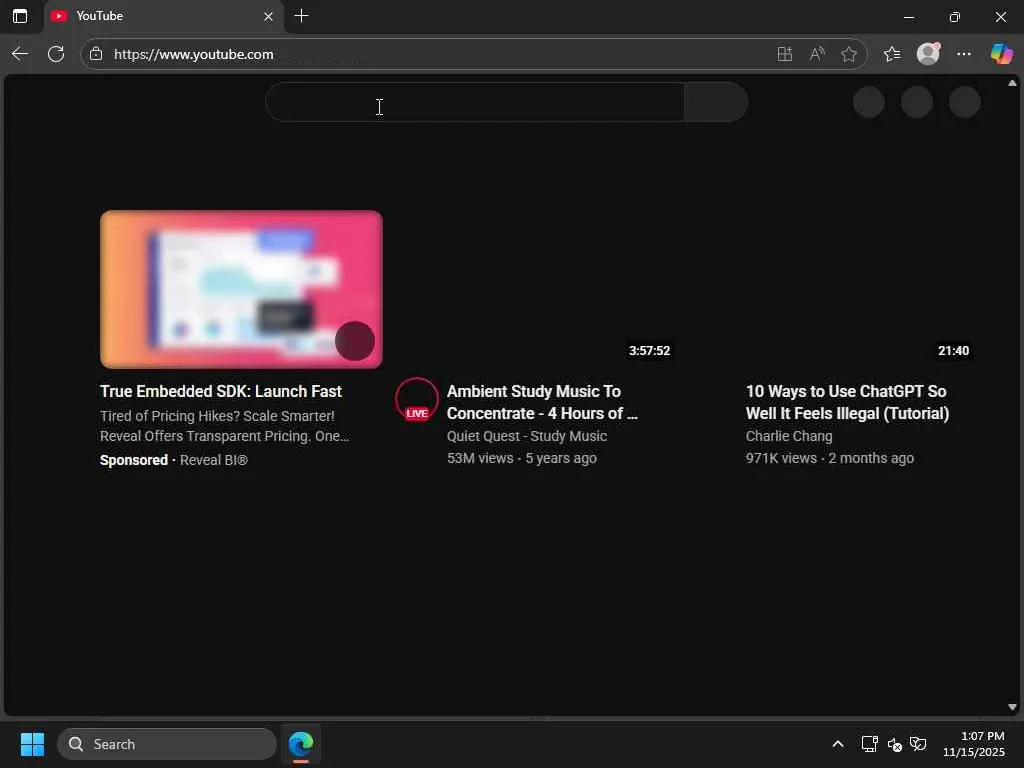The image size is (1024, 768).
Task: Open the Windows Start menu
Action: pyautogui.click(x=32, y=744)
